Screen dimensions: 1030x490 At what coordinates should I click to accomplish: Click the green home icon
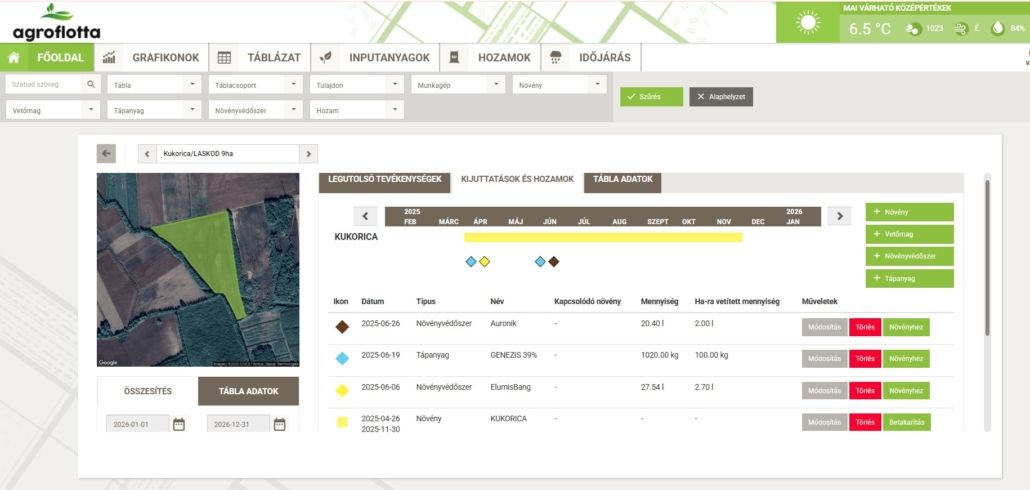(x=15, y=58)
